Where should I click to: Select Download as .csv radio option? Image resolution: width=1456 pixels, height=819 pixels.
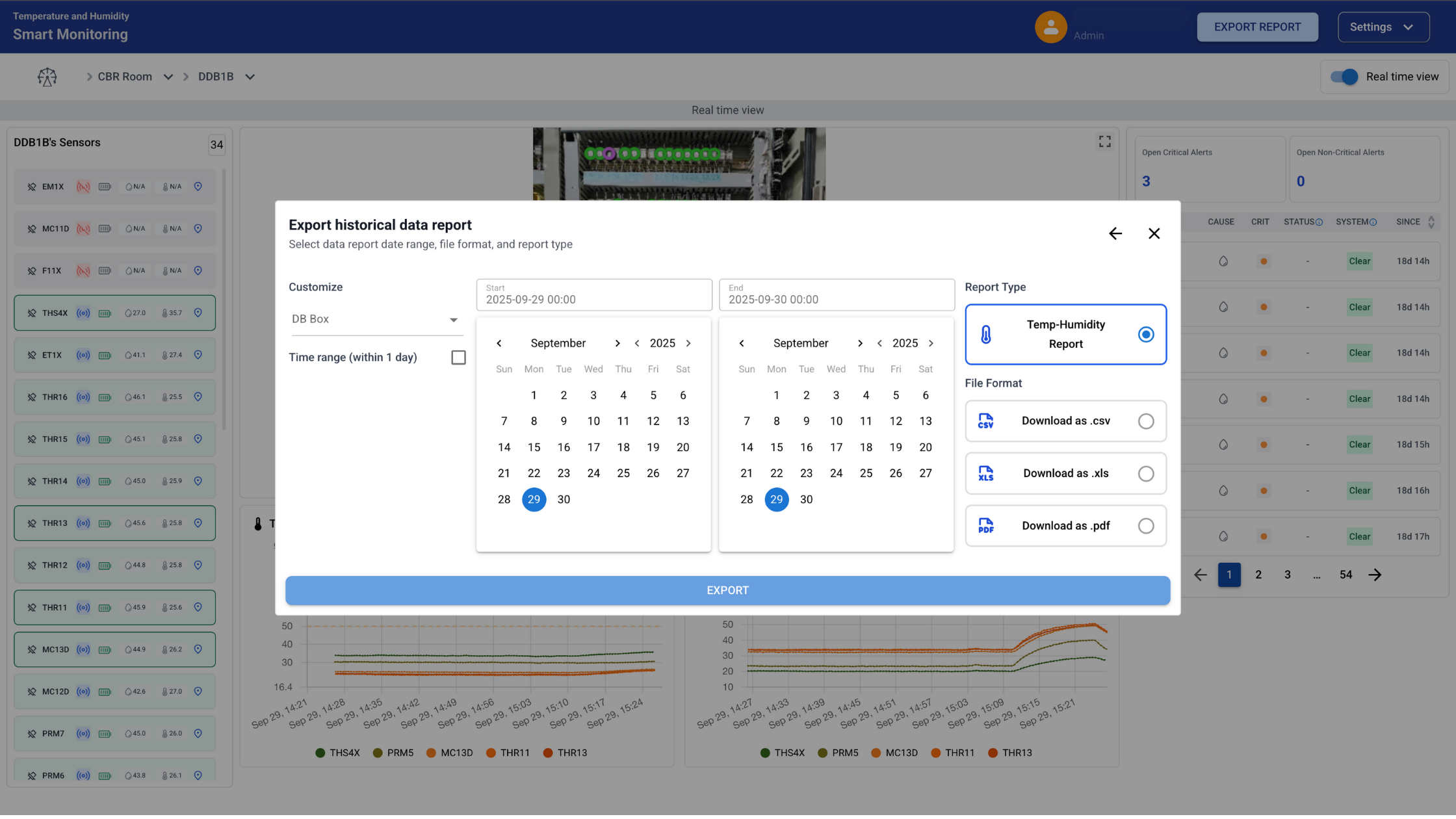click(x=1146, y=421)
